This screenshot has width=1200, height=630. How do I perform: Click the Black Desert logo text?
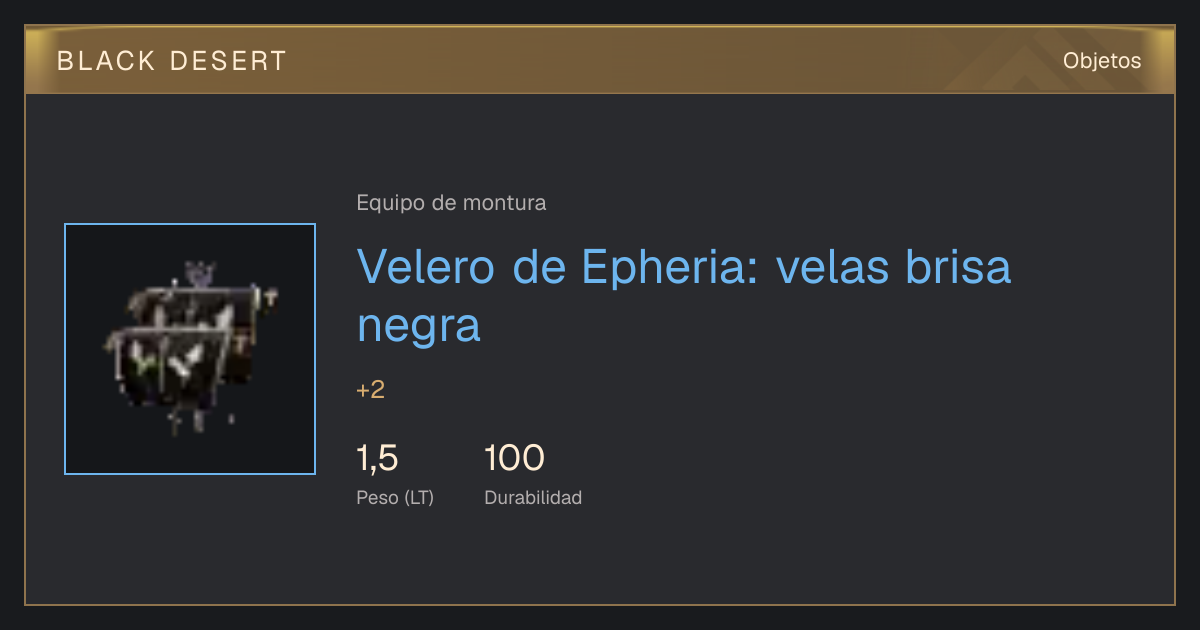click(172, 61)
